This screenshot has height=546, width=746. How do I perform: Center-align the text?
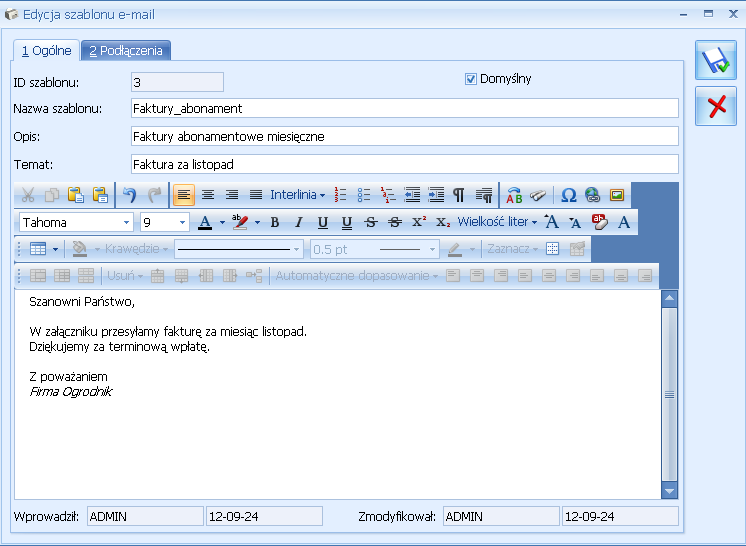208,195
